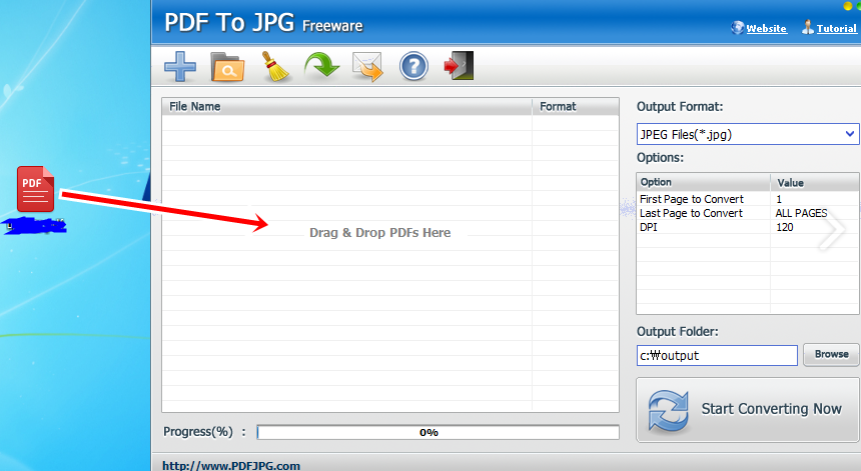Image resolution: width=861 pixels, height=471 pixels.
Task: Click Start Converting Now button
Action: (747, 410)
